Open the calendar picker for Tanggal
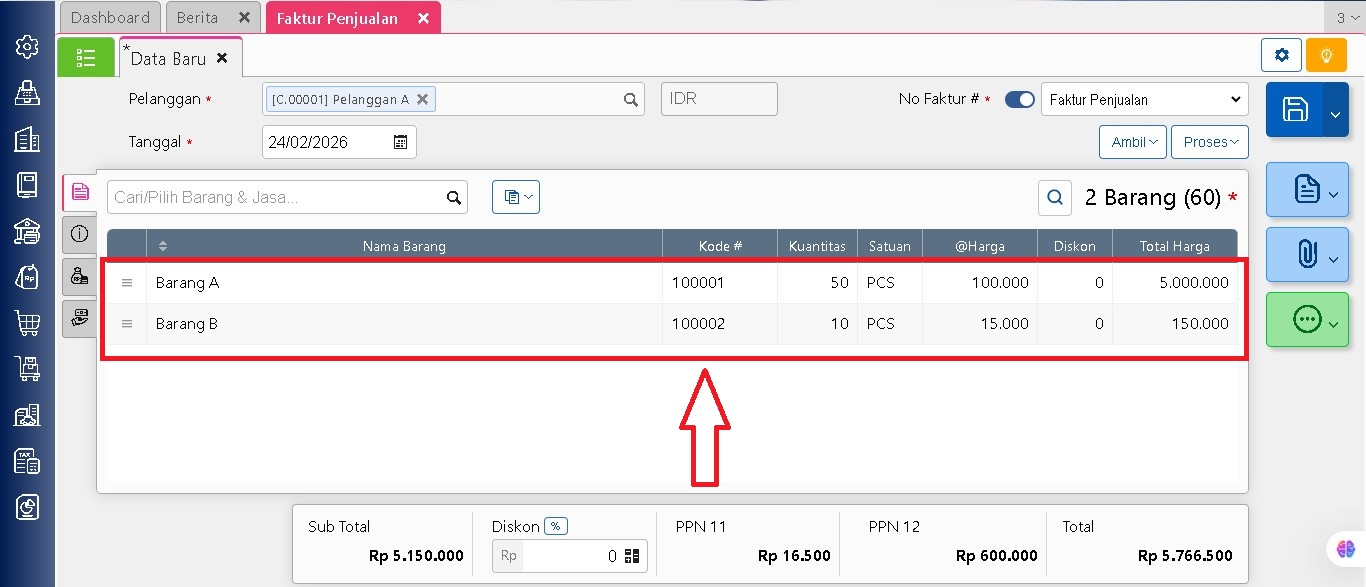 click(400, 142)
